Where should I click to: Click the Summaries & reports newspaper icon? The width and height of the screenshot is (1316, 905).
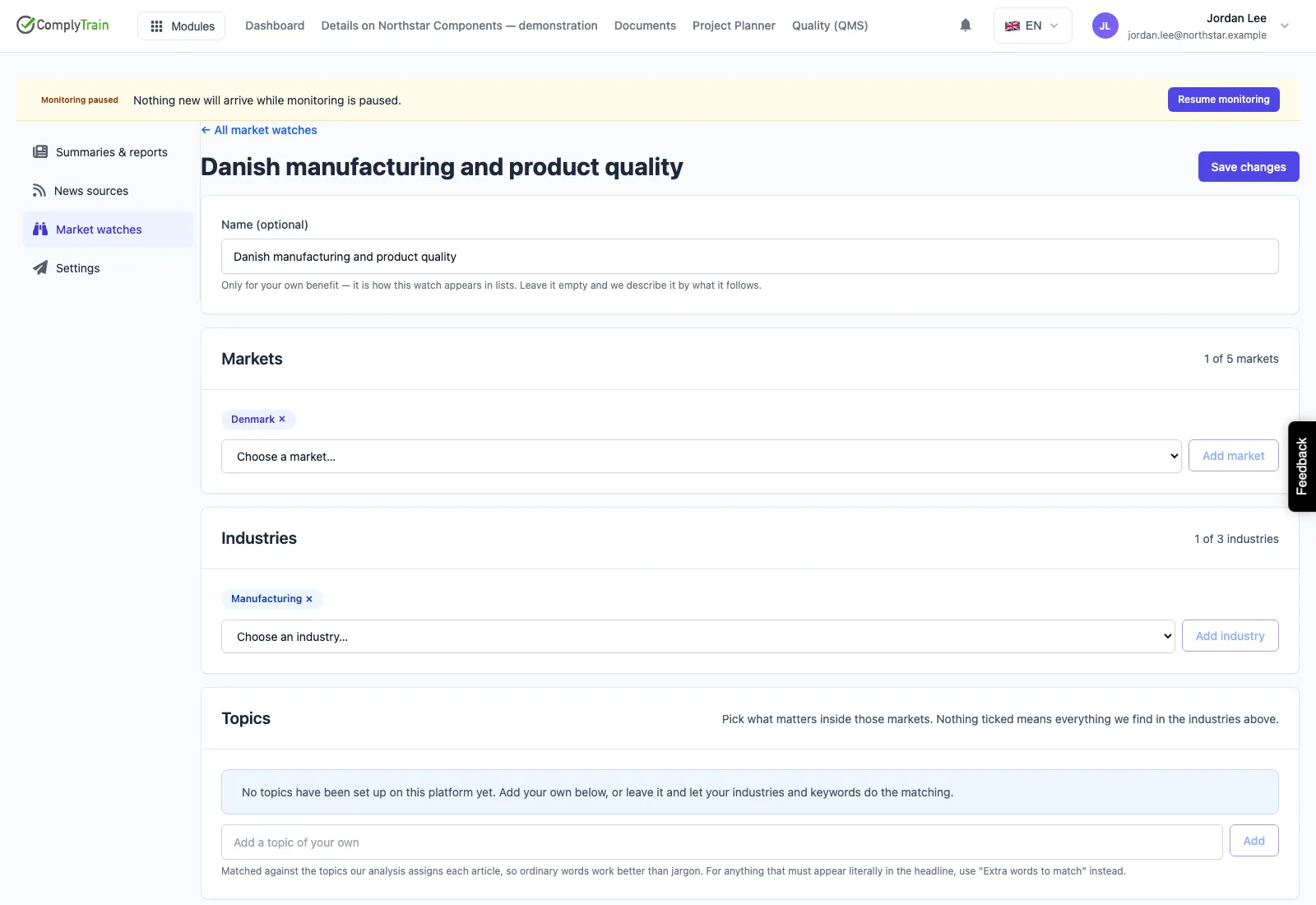pos(39,151)
